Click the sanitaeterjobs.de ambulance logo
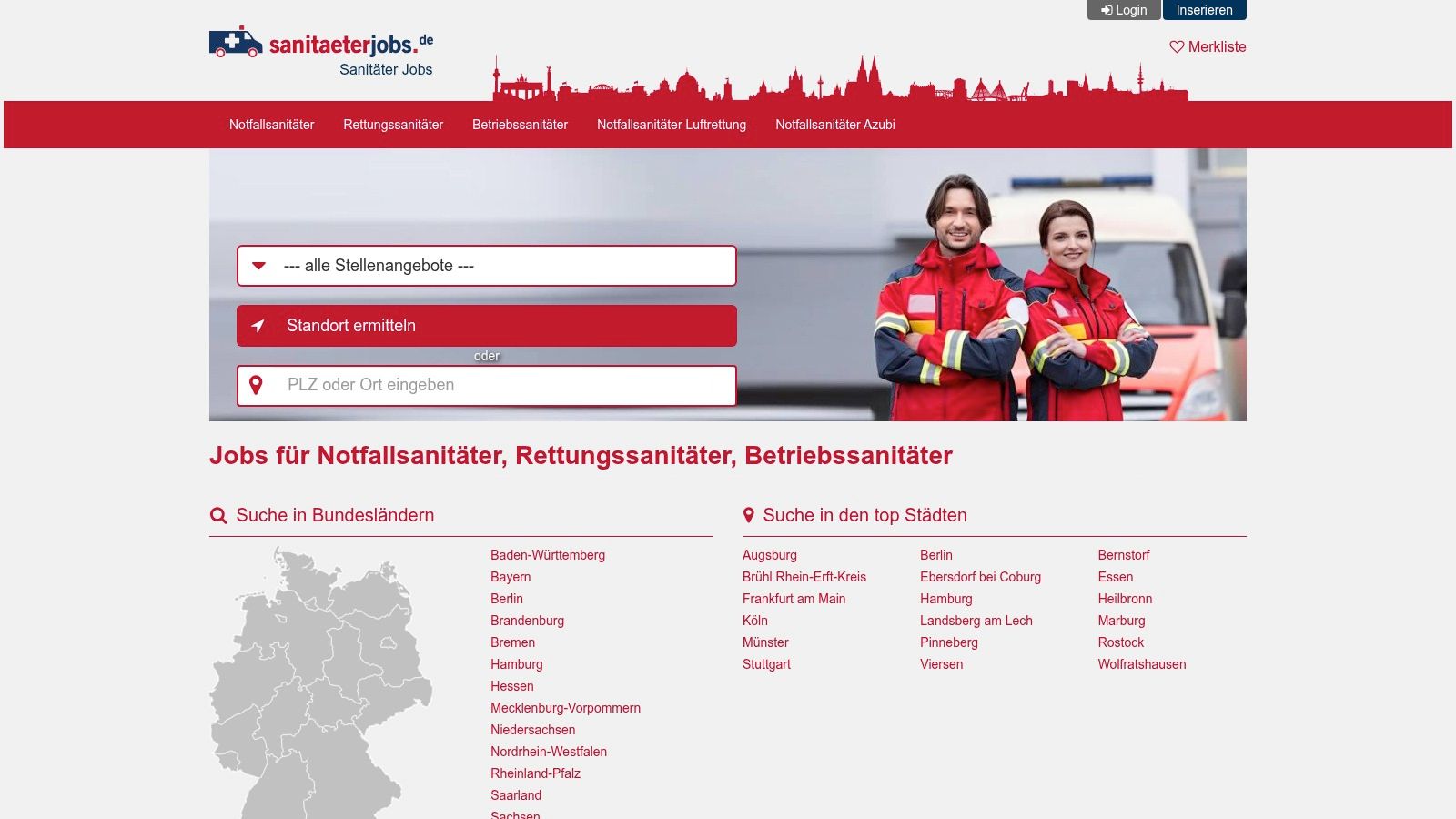 [x=321, y=42]
